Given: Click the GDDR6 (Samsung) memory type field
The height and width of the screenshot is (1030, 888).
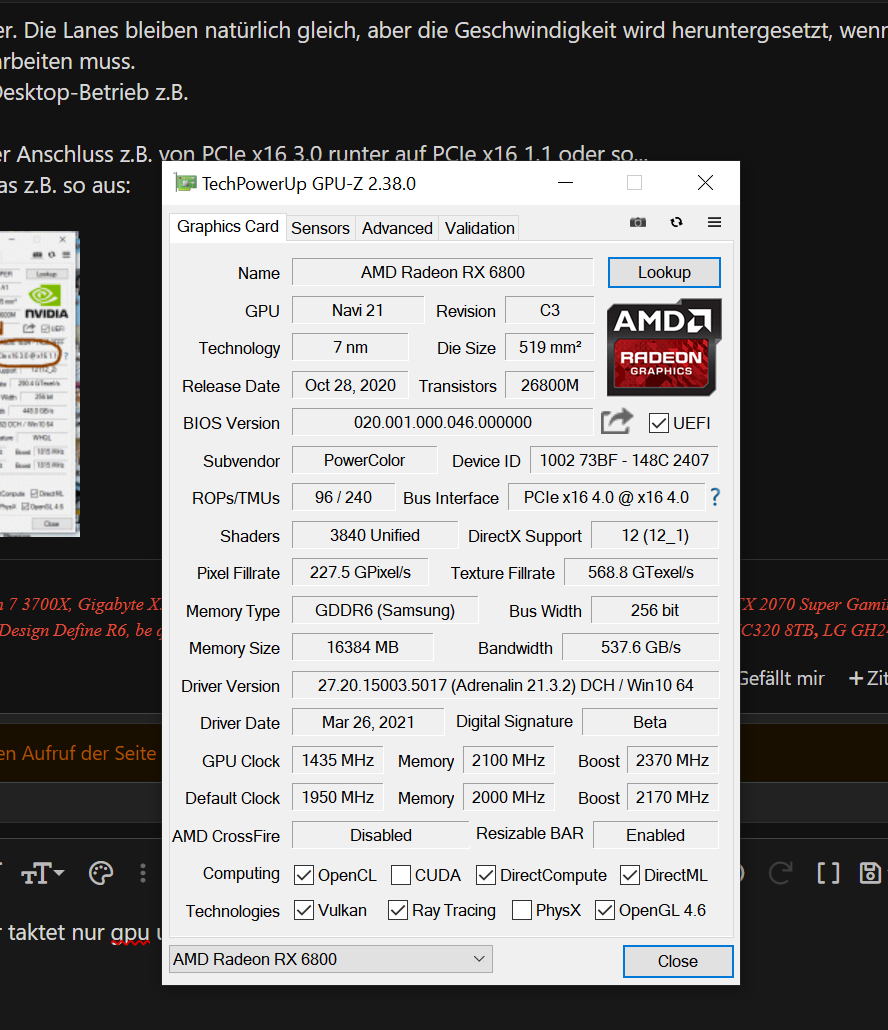Looking at the screenshot, I should [385, 610].
